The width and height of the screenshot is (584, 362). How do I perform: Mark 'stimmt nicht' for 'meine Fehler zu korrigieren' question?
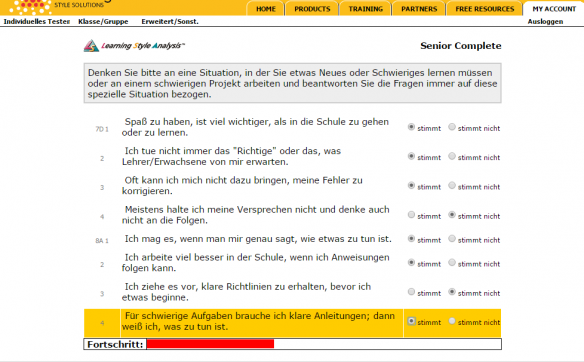(x=452, y=185)
